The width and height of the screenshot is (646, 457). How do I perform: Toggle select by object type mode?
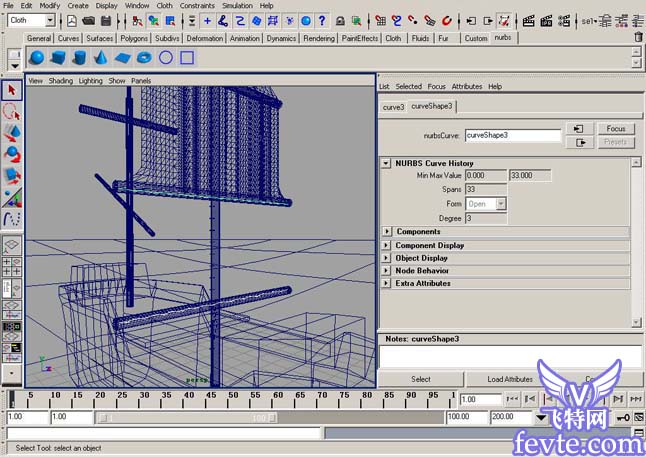[154, 21]
